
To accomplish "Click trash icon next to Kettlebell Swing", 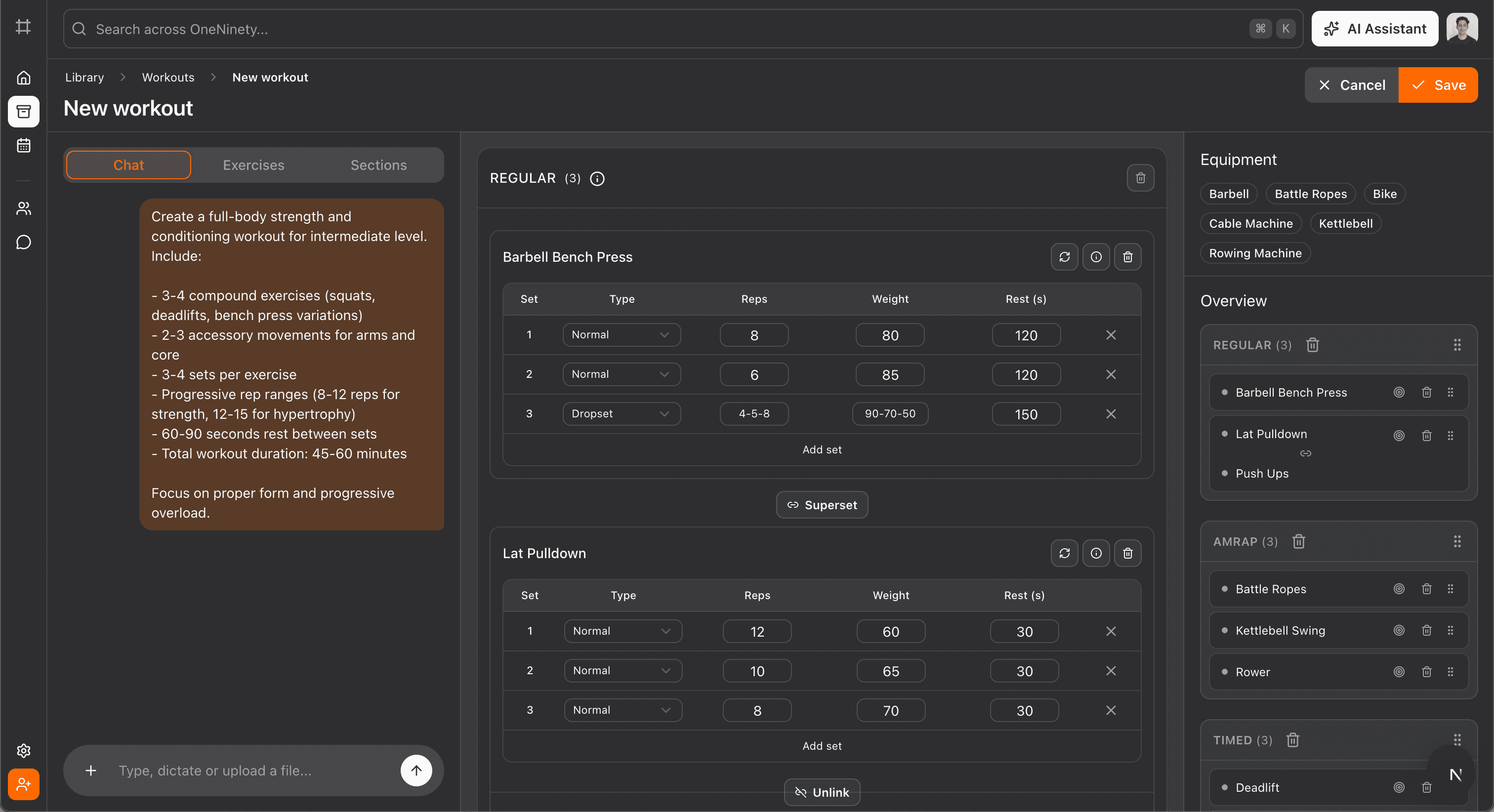I will pyautogui.click(x=1426, y=630).
